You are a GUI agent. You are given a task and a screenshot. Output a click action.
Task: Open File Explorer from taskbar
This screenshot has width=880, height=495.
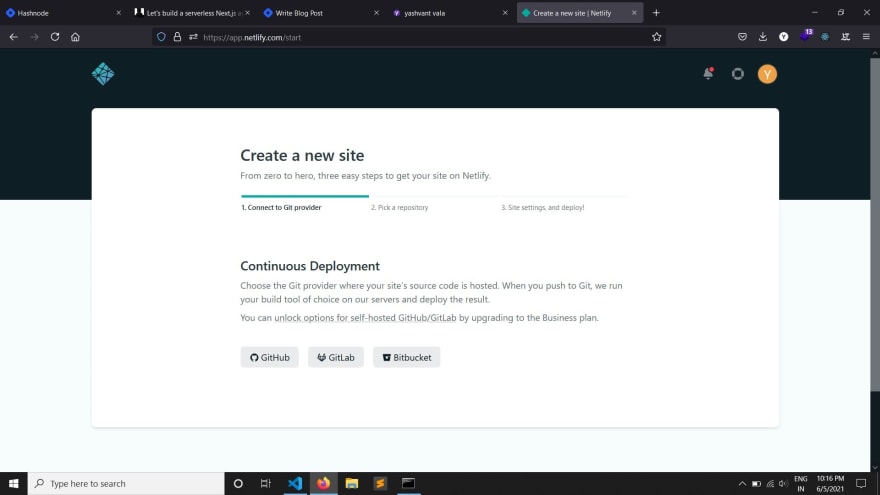[352, 483]
